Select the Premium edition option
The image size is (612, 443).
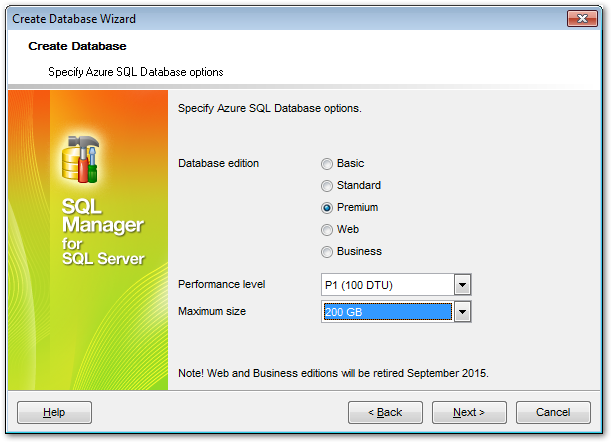(327, 207)
